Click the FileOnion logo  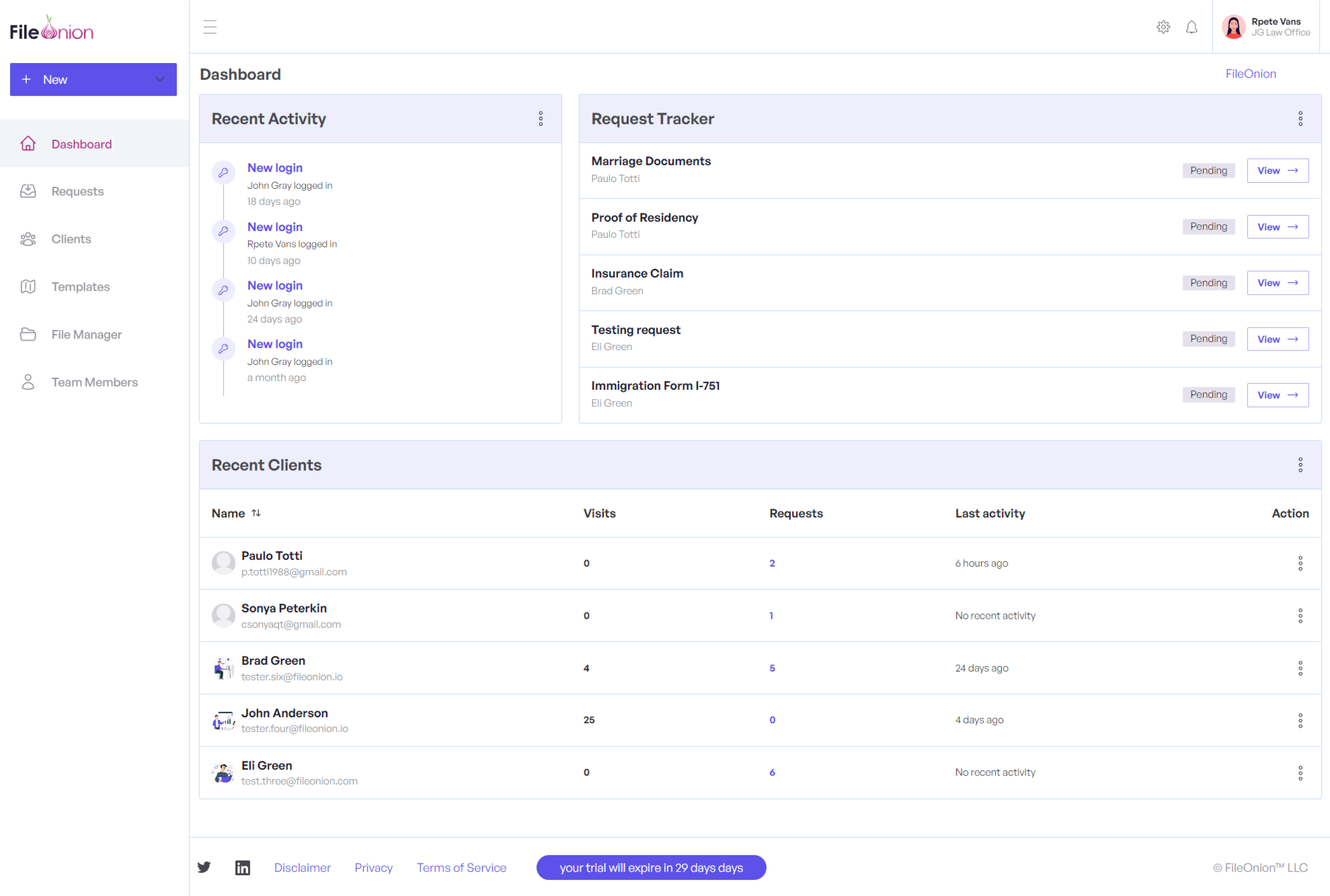(51, 30)
